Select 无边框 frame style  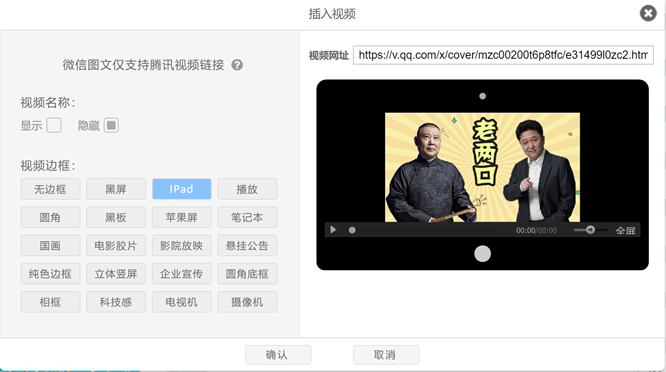[x=50, y=189]
